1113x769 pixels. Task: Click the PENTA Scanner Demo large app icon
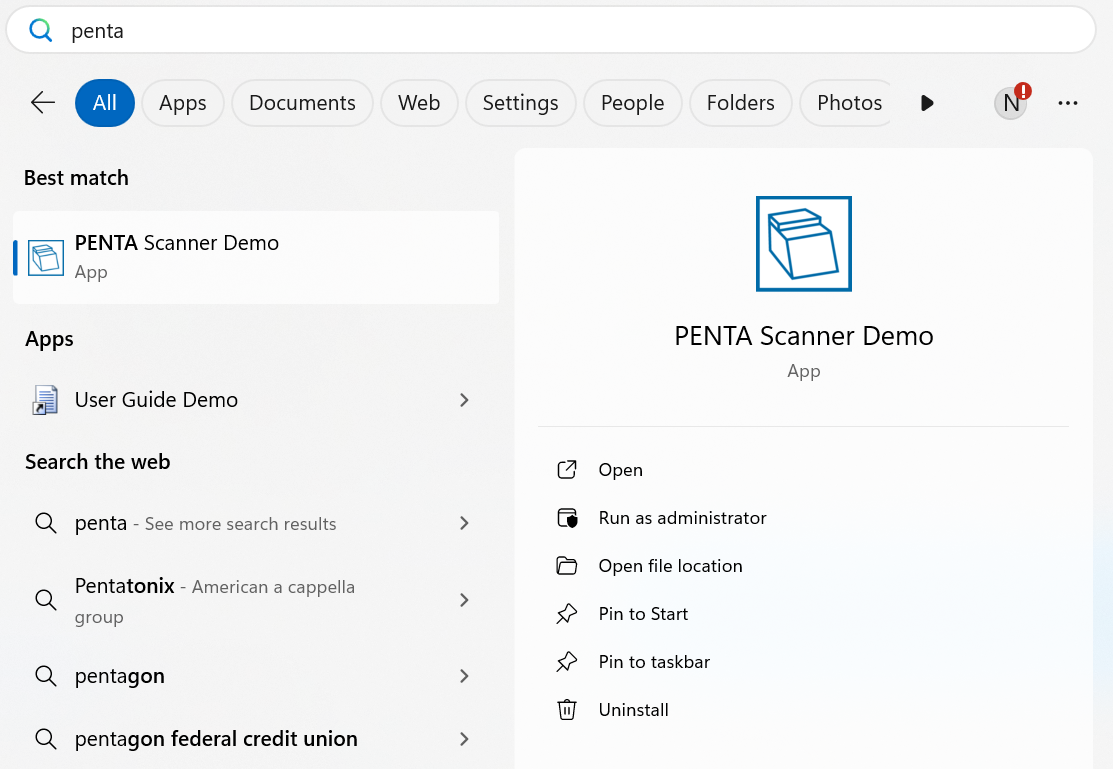pos(803,244)
